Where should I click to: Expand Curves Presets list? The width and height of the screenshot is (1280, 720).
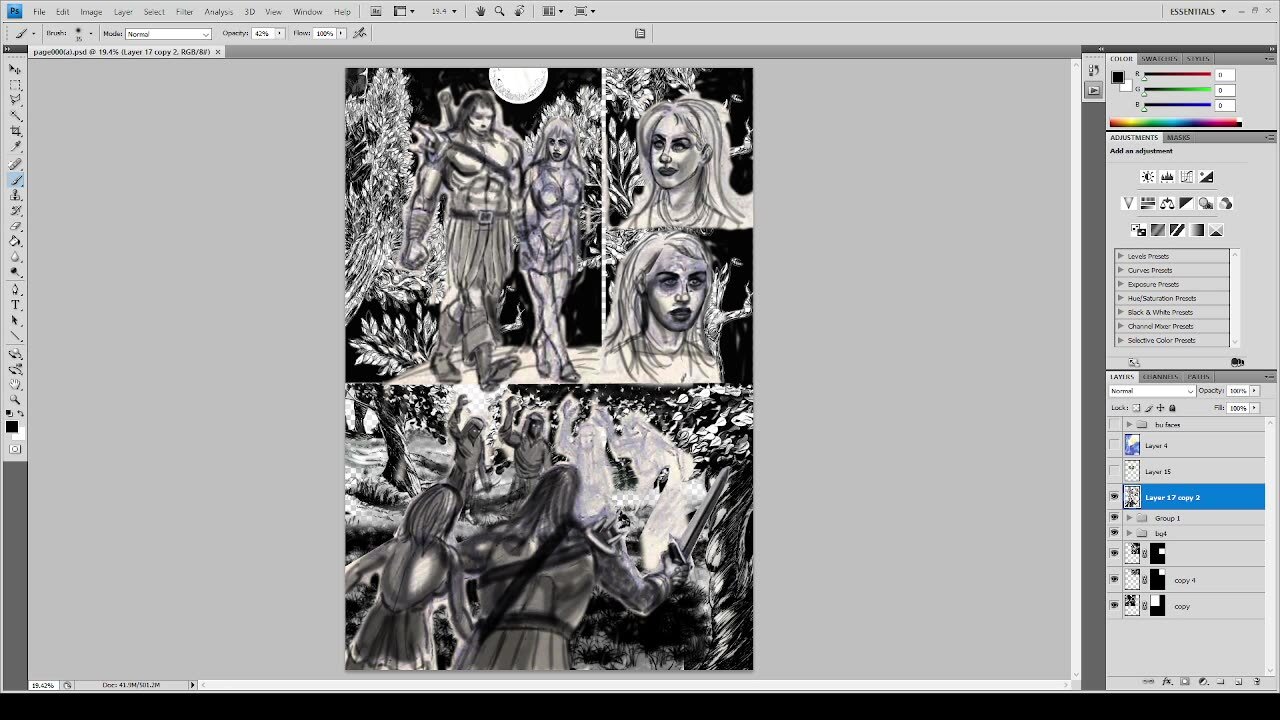(1120, 270)
